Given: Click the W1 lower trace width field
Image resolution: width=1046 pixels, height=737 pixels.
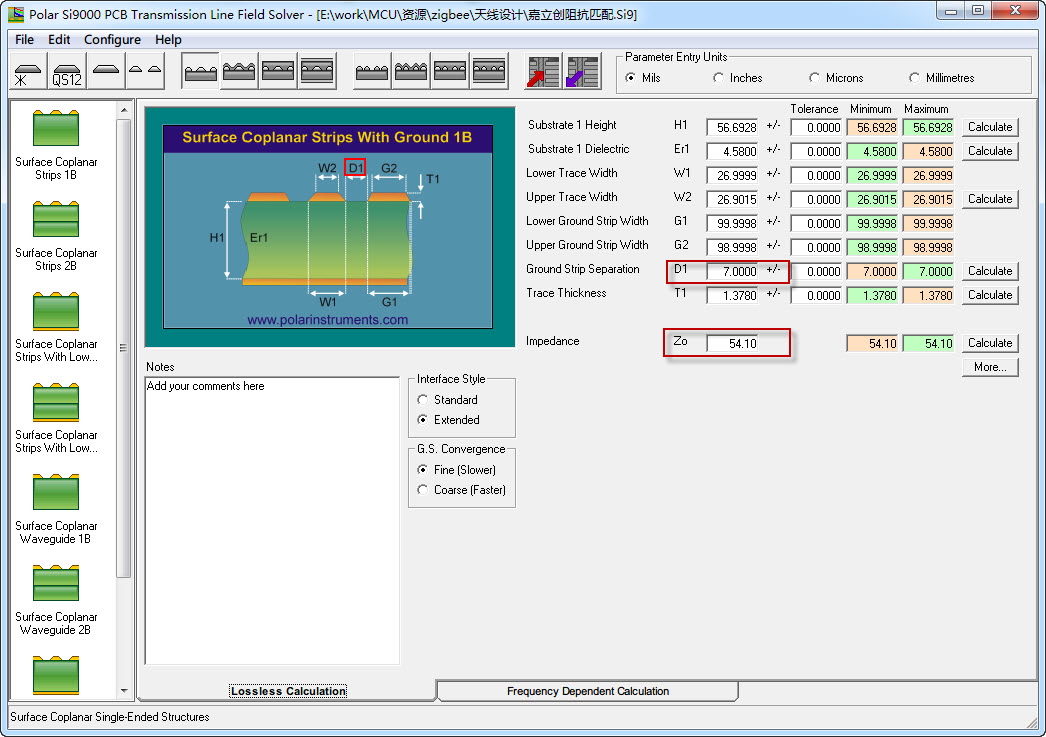Looking at the screenshot, I should (x=732, y=175).
